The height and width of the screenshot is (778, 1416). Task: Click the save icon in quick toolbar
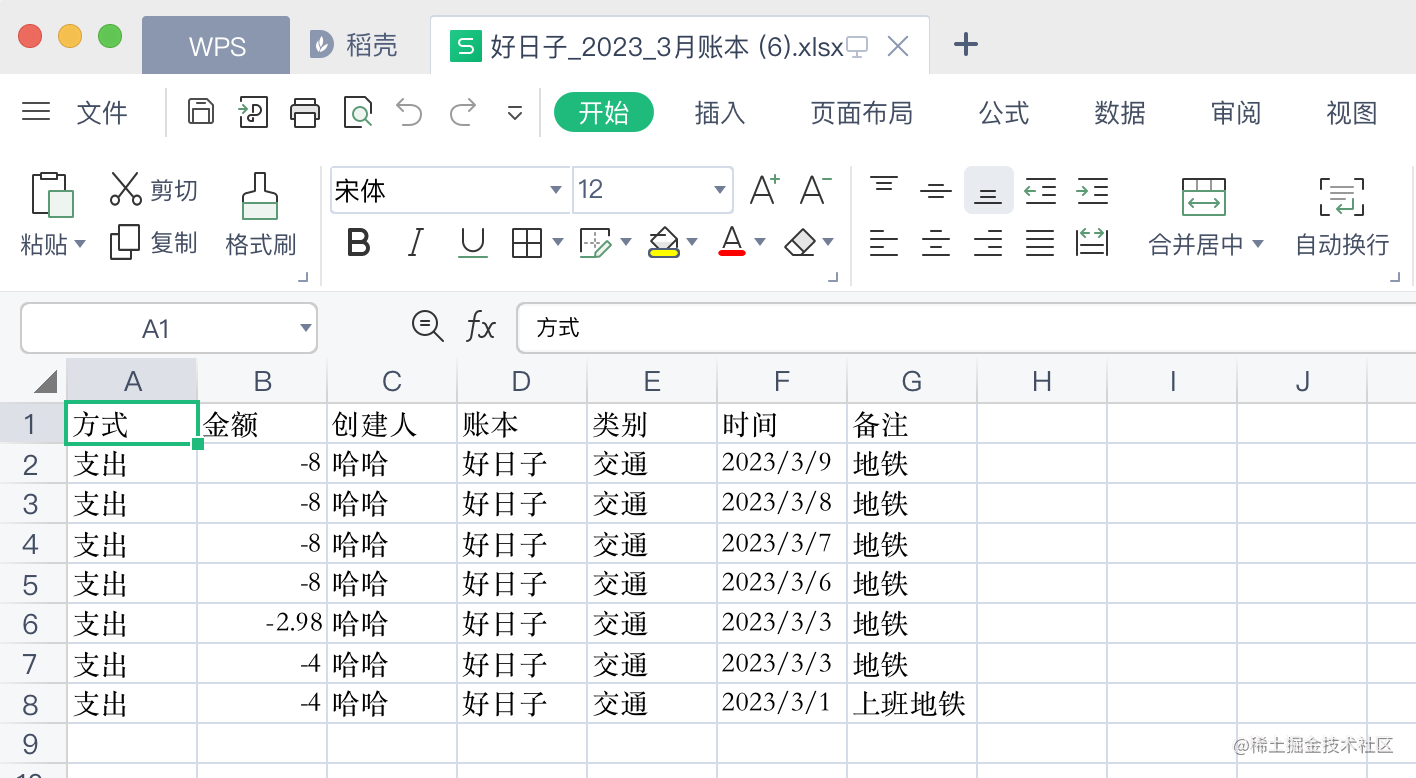point(201,112)
